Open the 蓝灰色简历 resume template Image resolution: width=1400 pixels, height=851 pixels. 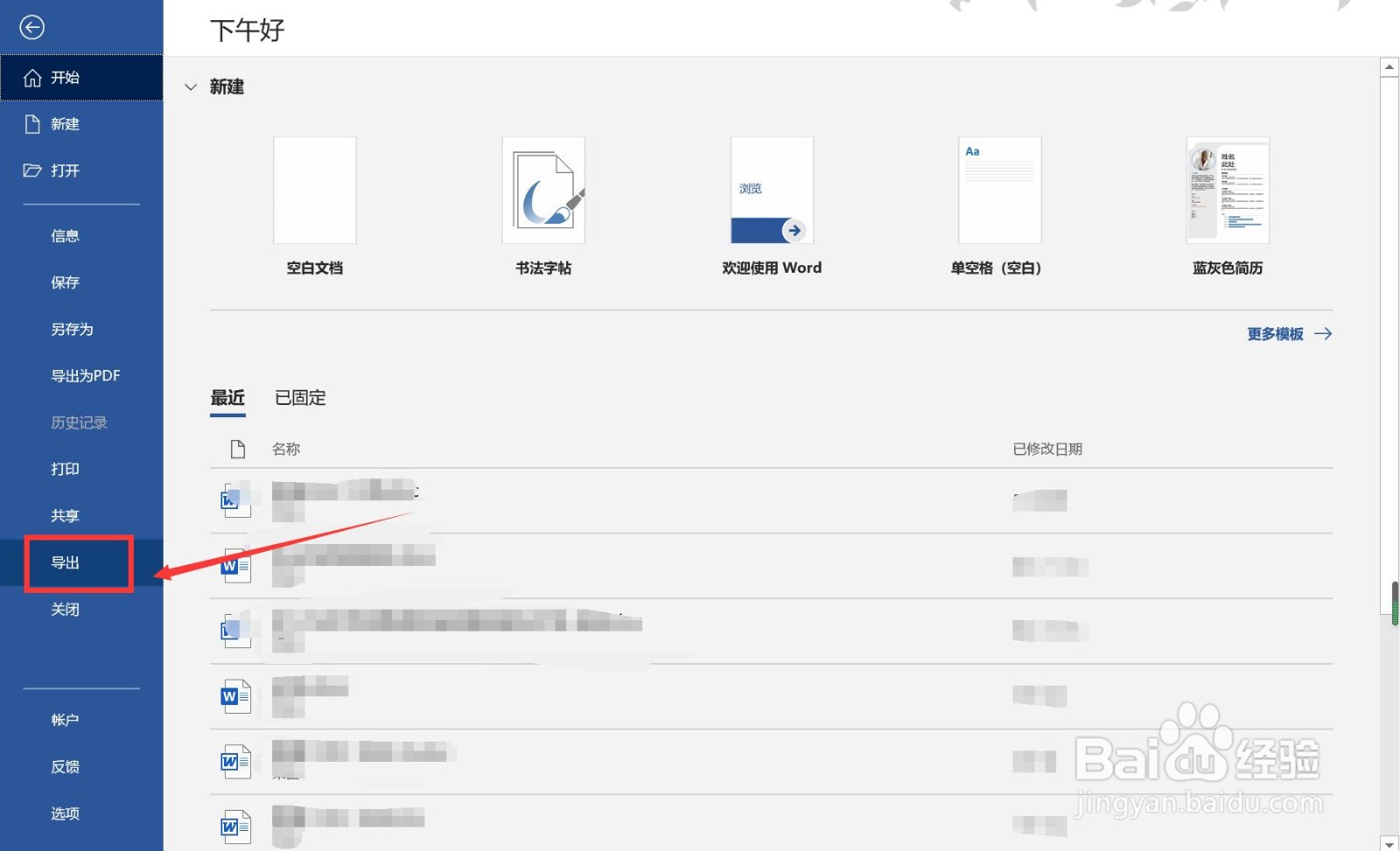pyautogui.click(x=1227, y=191)
